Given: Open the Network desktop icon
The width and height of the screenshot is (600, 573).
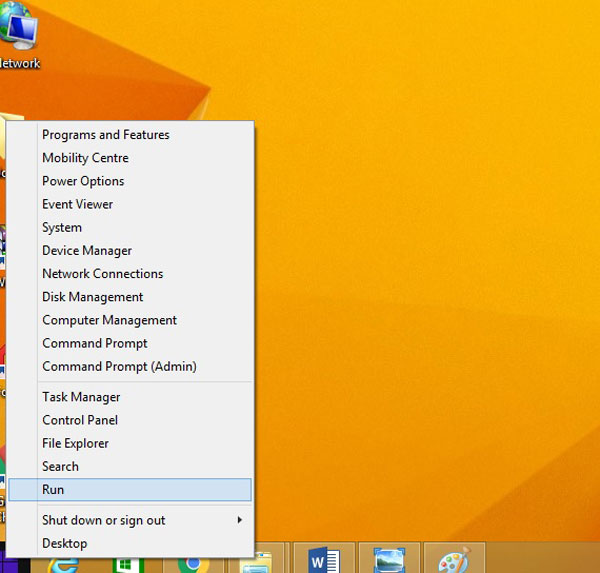Looking at the screenshot, I should (18, 35).
